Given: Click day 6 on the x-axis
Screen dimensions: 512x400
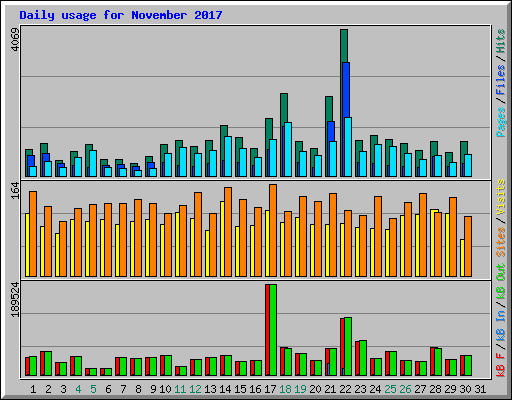Looking at the screenshot, I should pos(108,389).
